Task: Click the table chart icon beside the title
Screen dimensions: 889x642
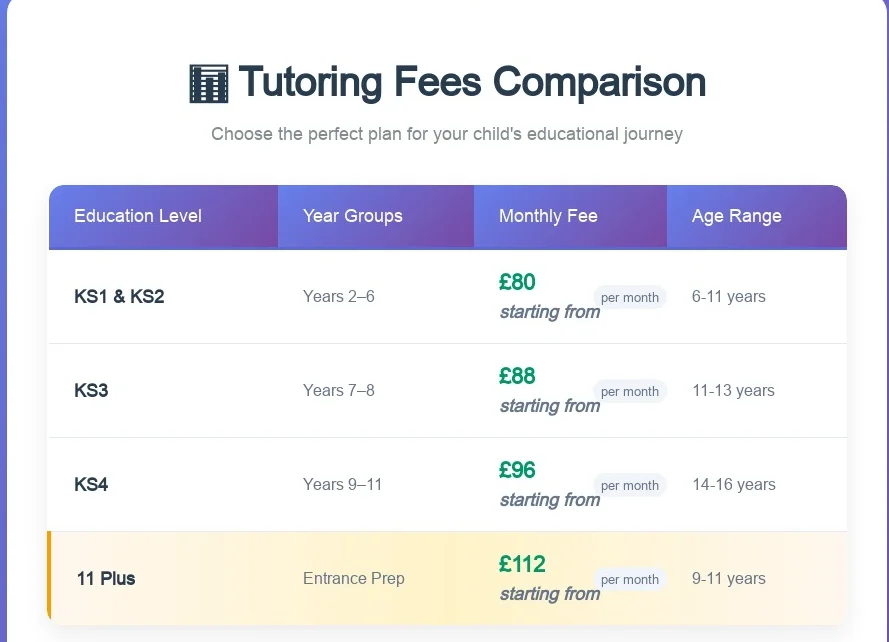Action: [209, 84]
